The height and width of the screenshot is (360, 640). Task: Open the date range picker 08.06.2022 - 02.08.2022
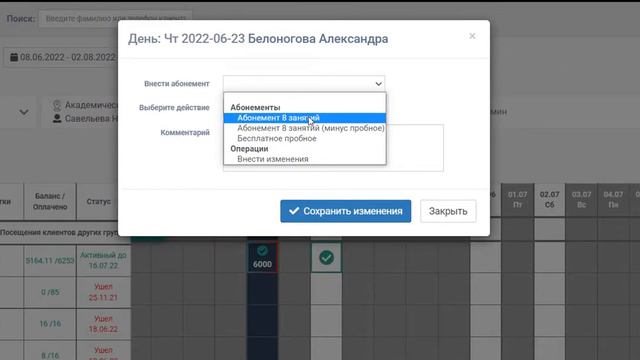[x=62, y=57]
